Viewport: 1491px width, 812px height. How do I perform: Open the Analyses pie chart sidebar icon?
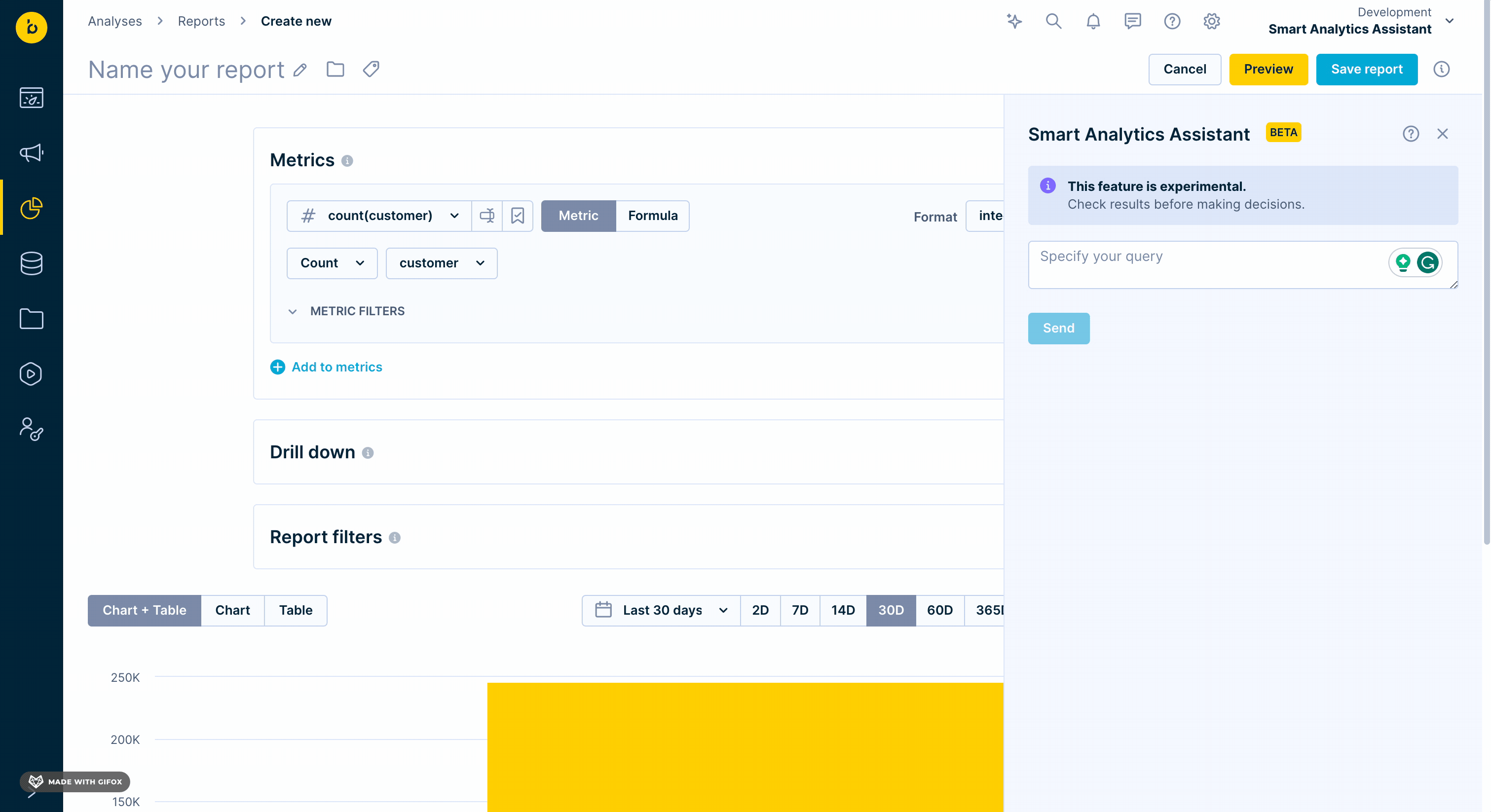click(x=31, y=208)
